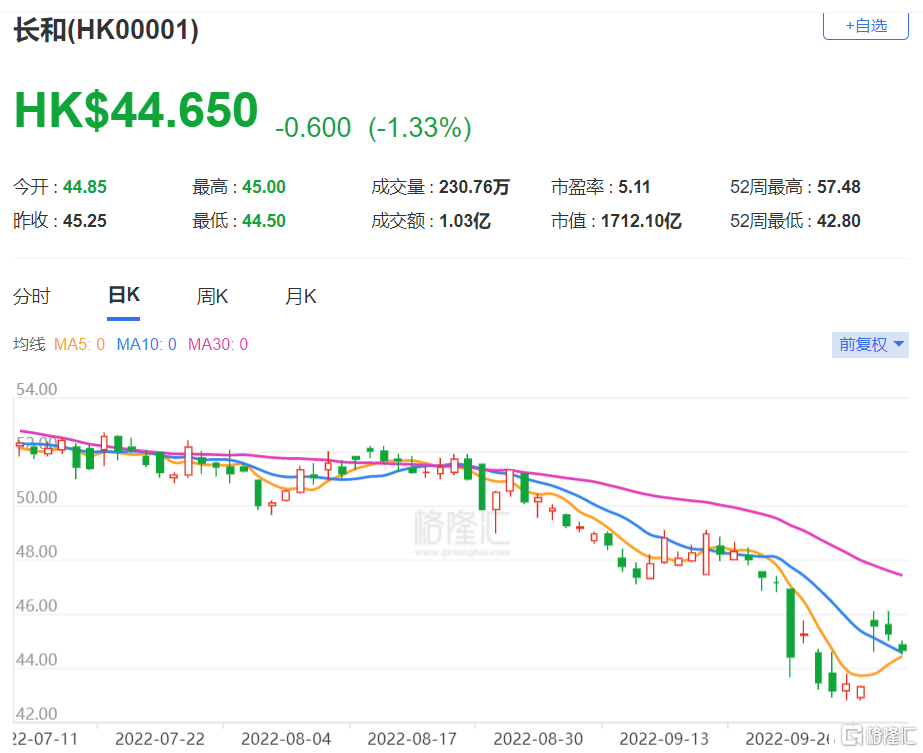Click the 市盈率 5.11 P/E value
Viewport: 923px width, 753px height.
coord(634,187)
